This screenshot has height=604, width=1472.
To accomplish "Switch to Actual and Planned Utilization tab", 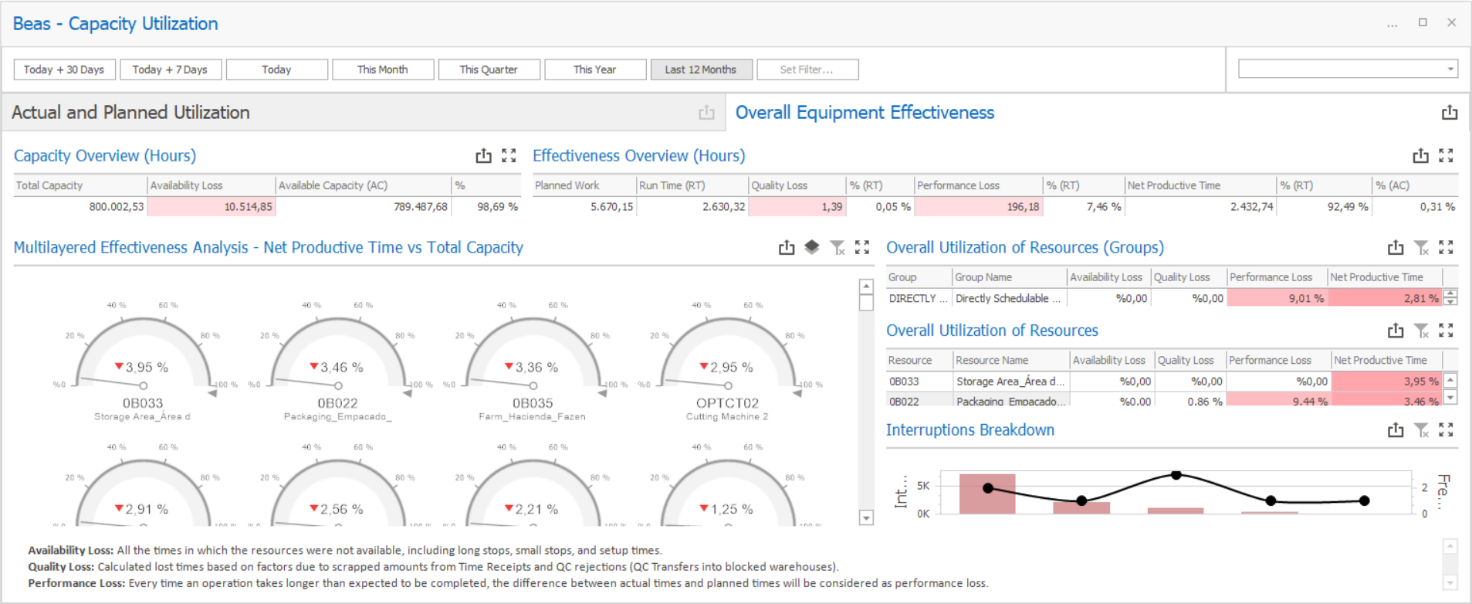I will tap(131, 113).
